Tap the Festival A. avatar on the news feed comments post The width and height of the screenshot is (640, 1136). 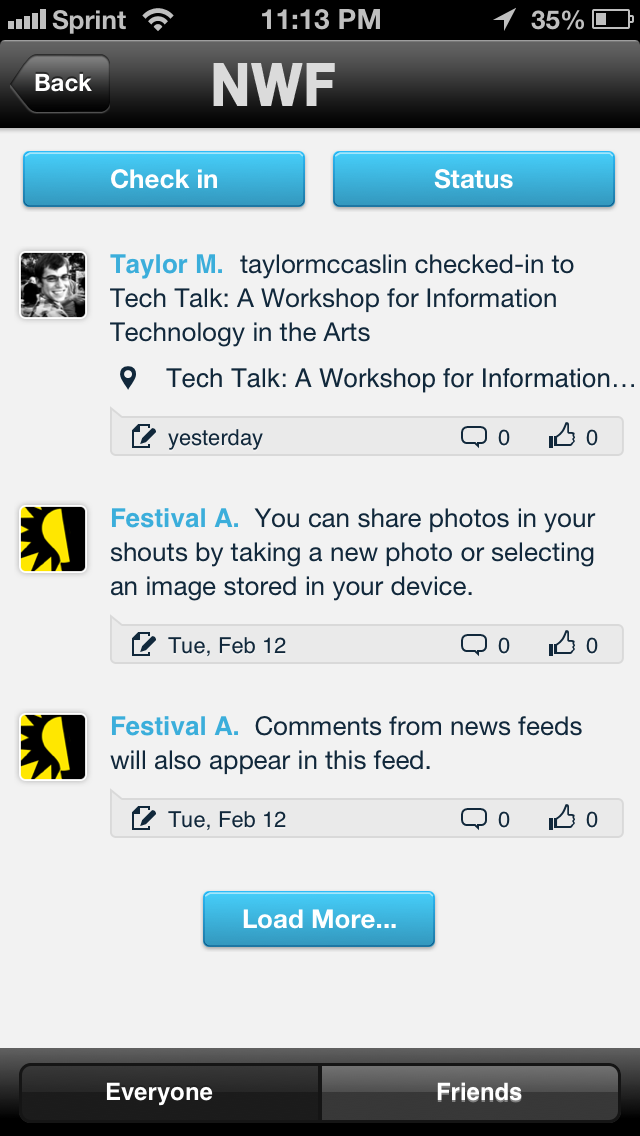(53, 747)
